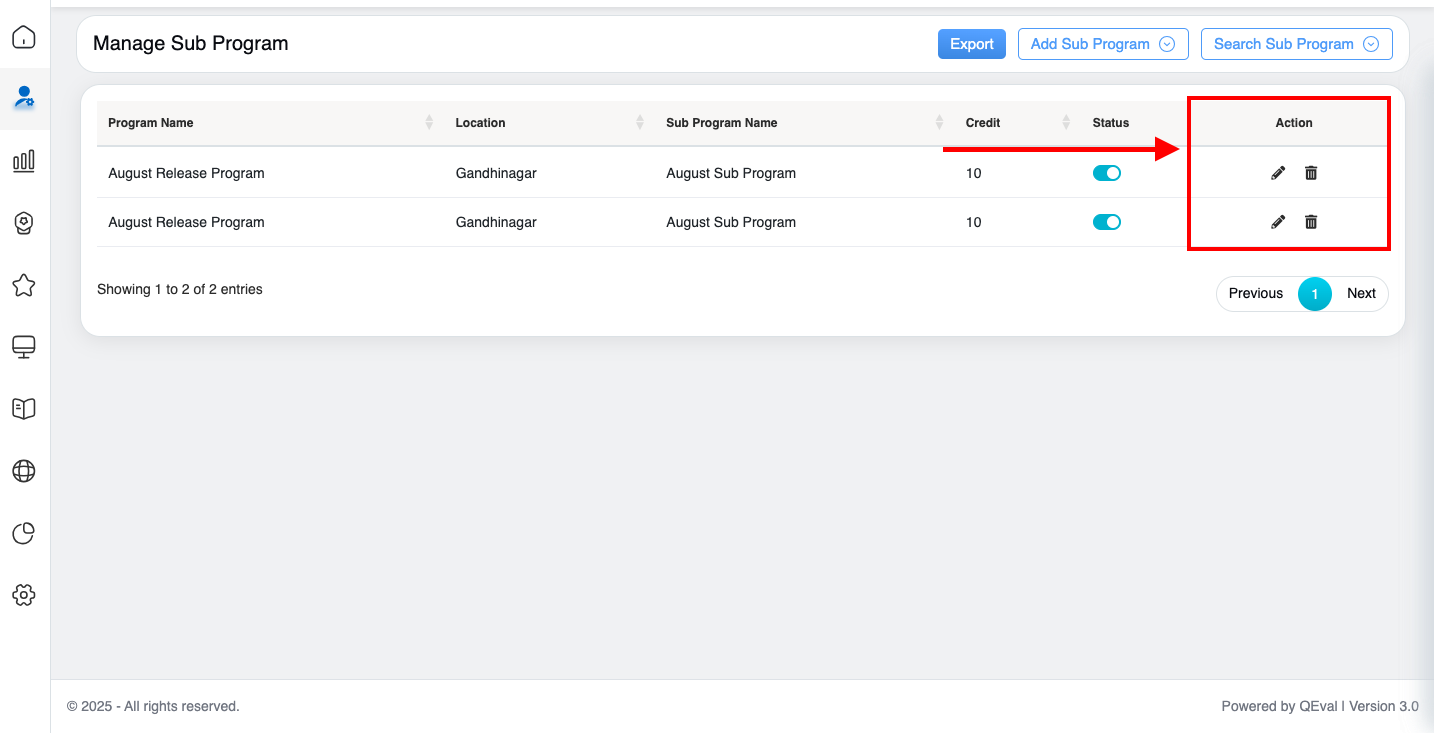Click the Export button
The width and height of the screenshot is (1434, 733).
coord(971,44)
